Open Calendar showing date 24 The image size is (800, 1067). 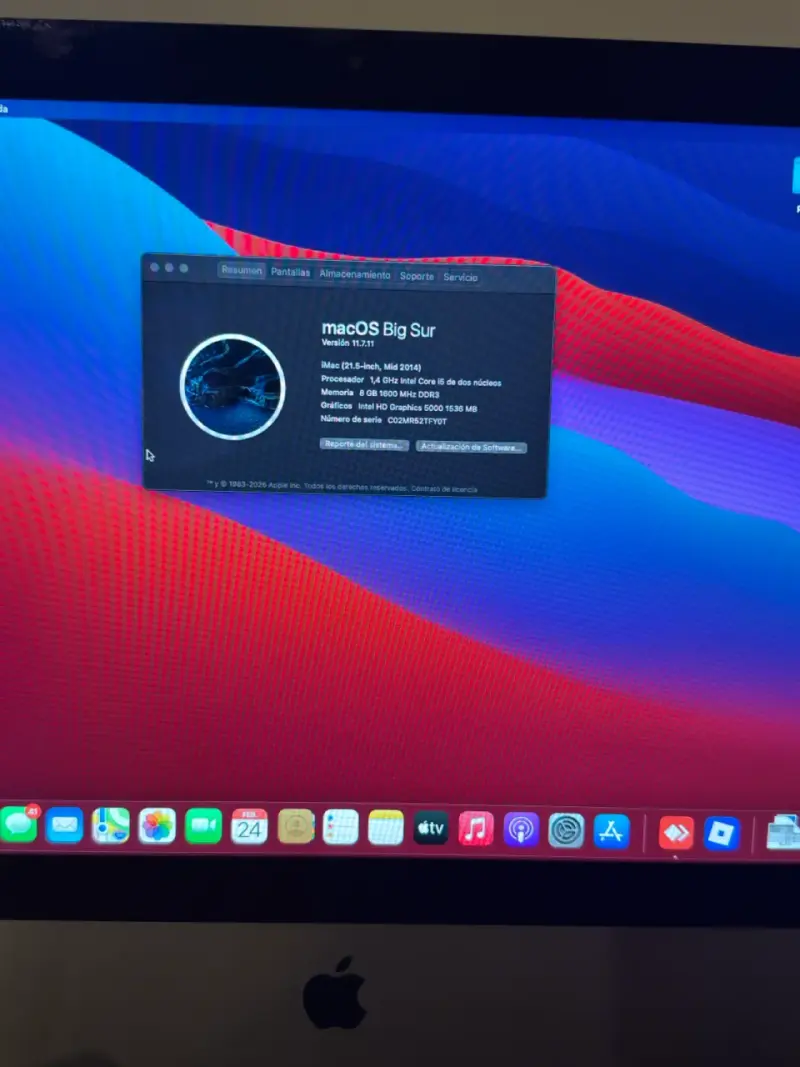pos(249,827)
